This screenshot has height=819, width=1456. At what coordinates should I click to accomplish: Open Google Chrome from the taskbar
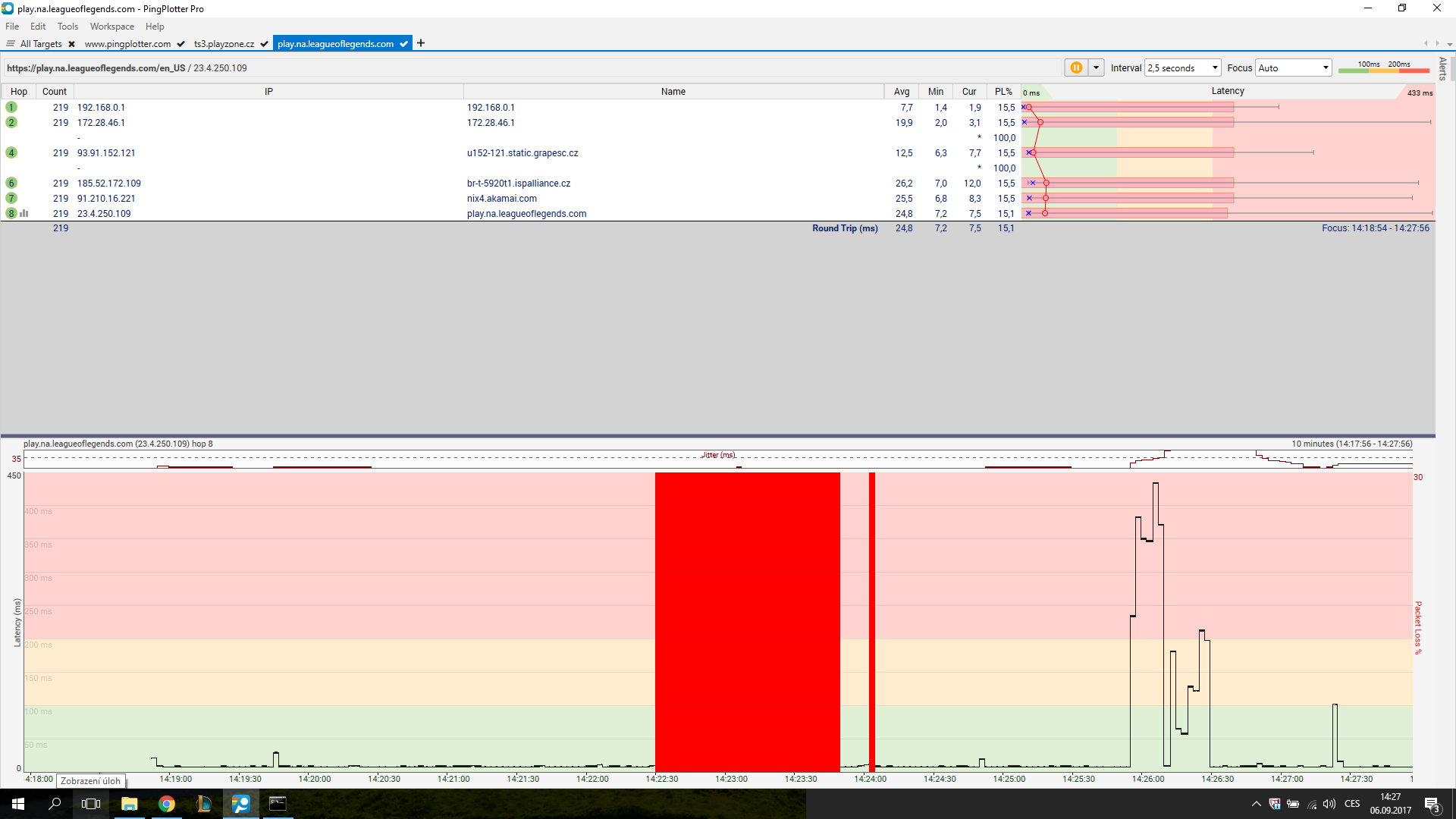tap(167, 804)
